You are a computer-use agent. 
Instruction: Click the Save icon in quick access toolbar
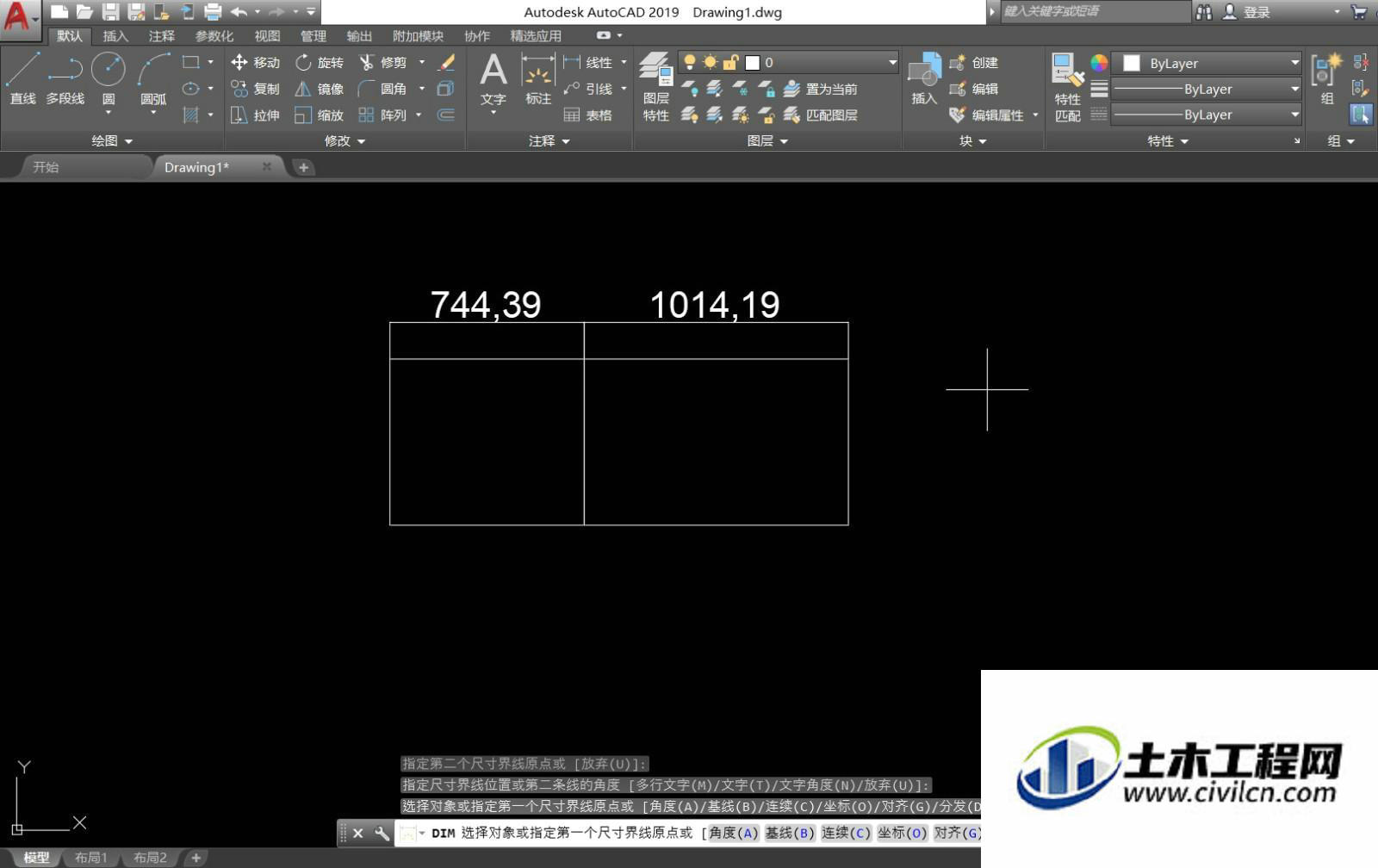coord(110,12)
